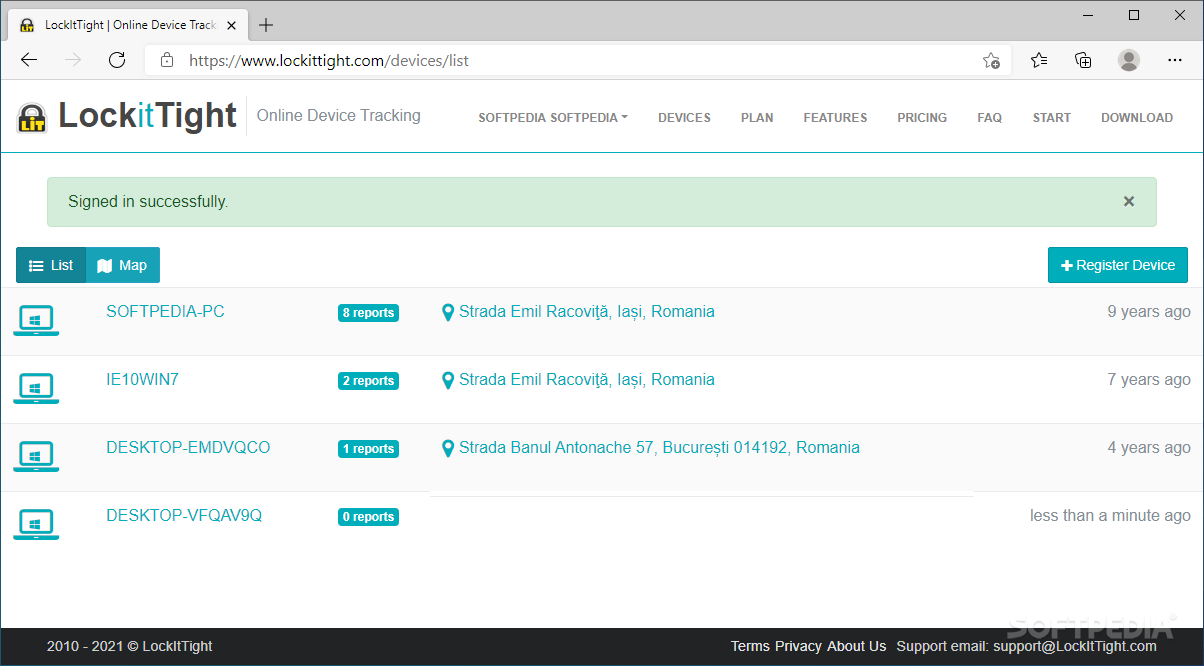The image size is (1204, 666).
Task: Click the '2010 - 2021 © LockItTight' footer text
Action: point(130,646)
